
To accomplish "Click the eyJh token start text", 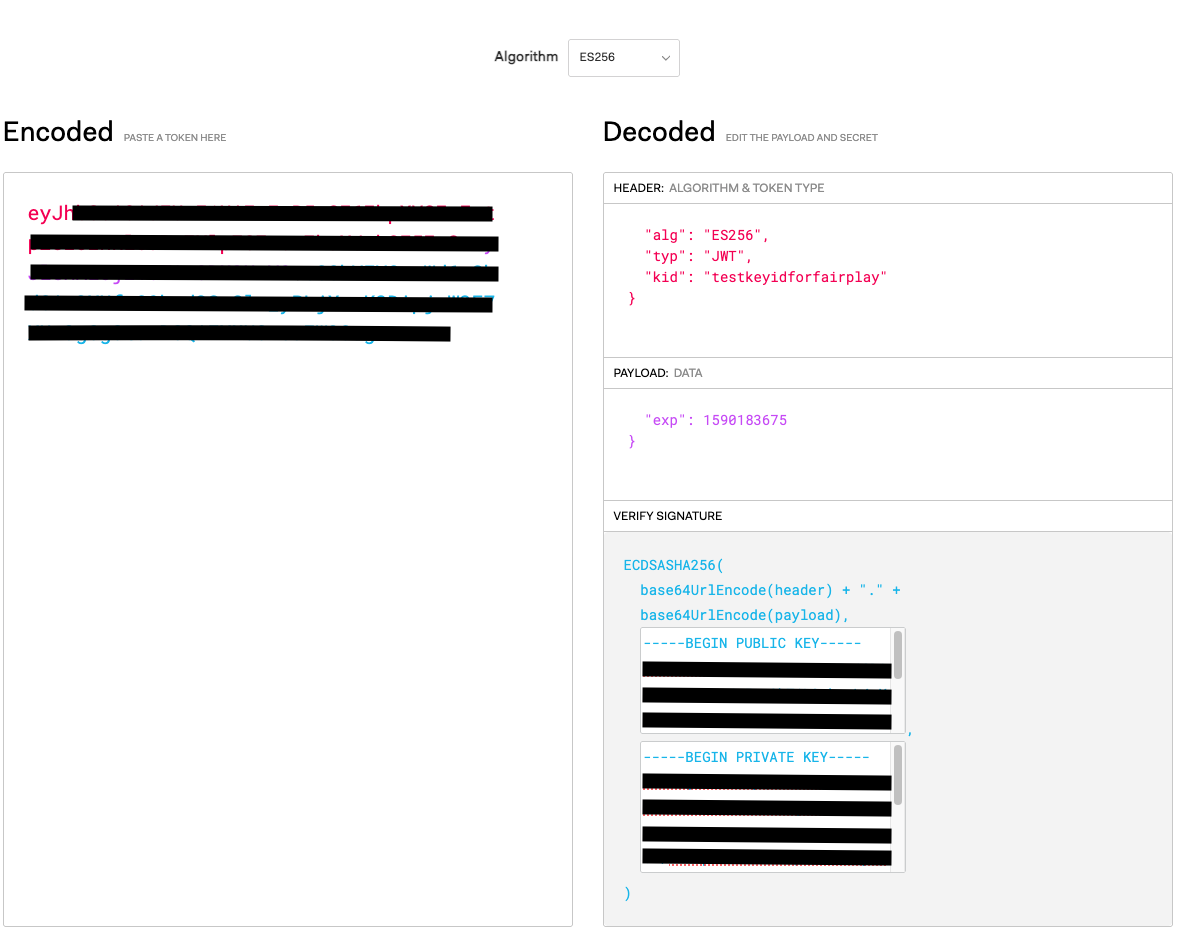I will 50,214.
